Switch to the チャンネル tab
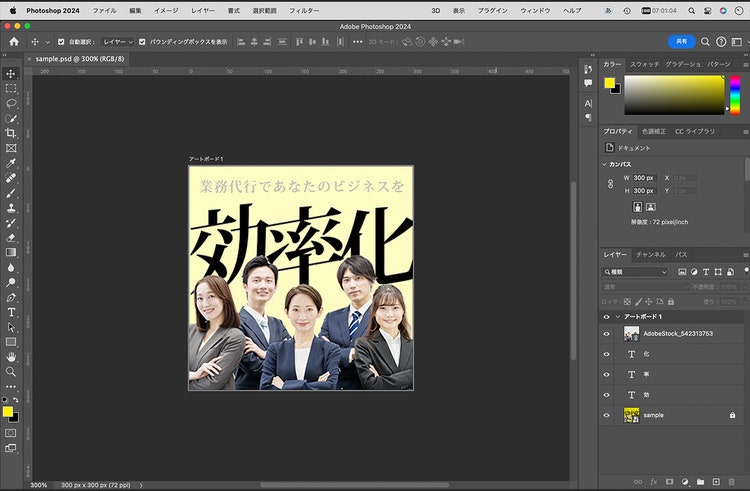This screenshot has width=750, height=491. click(x=651, y=254)
